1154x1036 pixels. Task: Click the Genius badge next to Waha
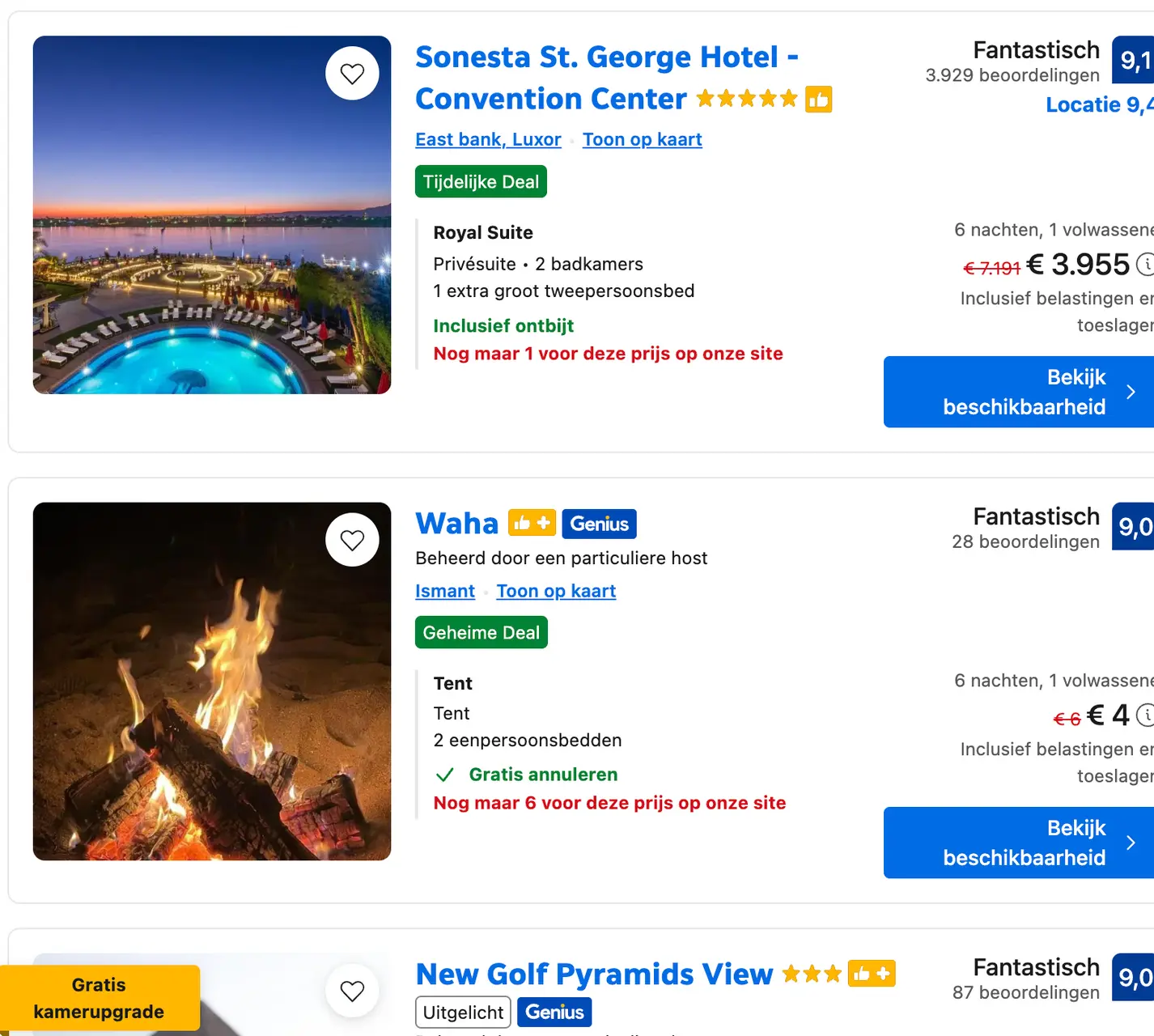click(600, 524)
